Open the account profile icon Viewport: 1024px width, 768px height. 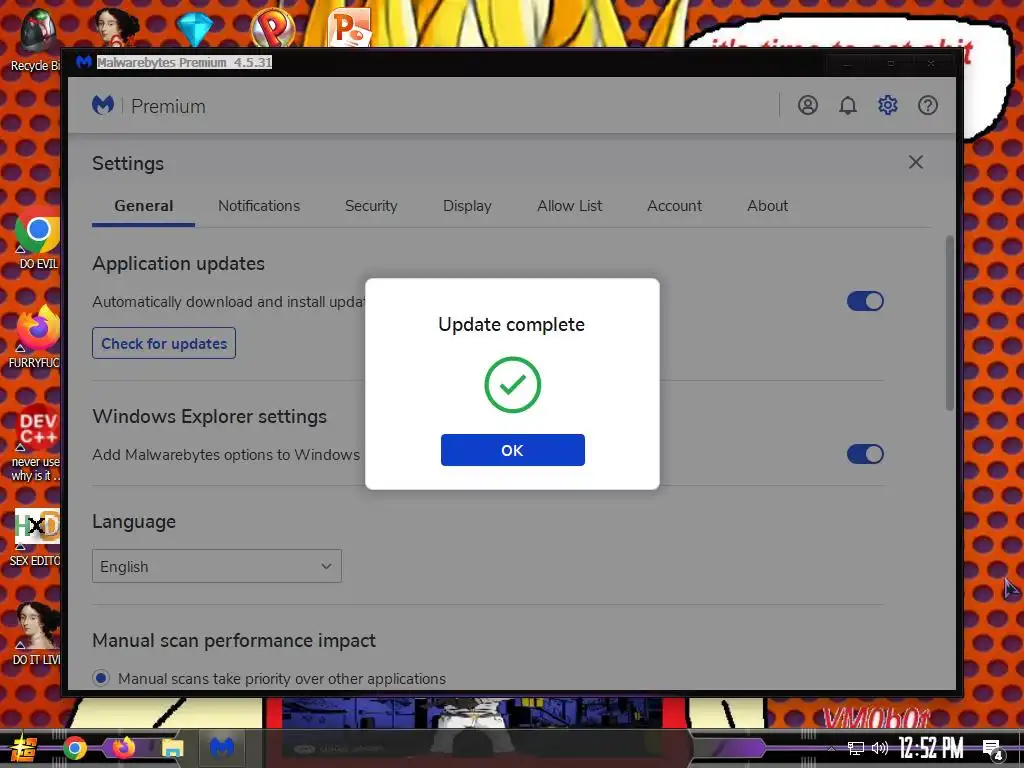pyautogui.click(x=807, y=105)
